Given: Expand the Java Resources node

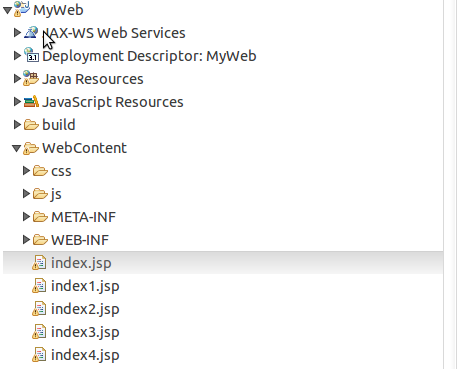Looking at the screenshot, I should 17,79.
